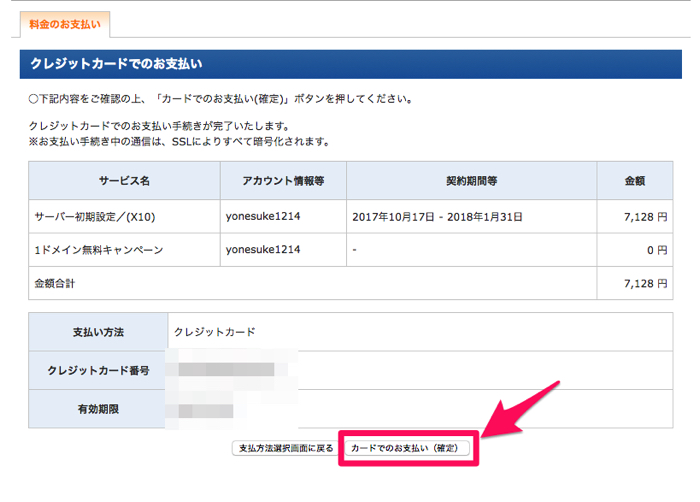Select the 1ドメイン無料キャンペーン service cell
700x502 pixels.
coord(98,250)
